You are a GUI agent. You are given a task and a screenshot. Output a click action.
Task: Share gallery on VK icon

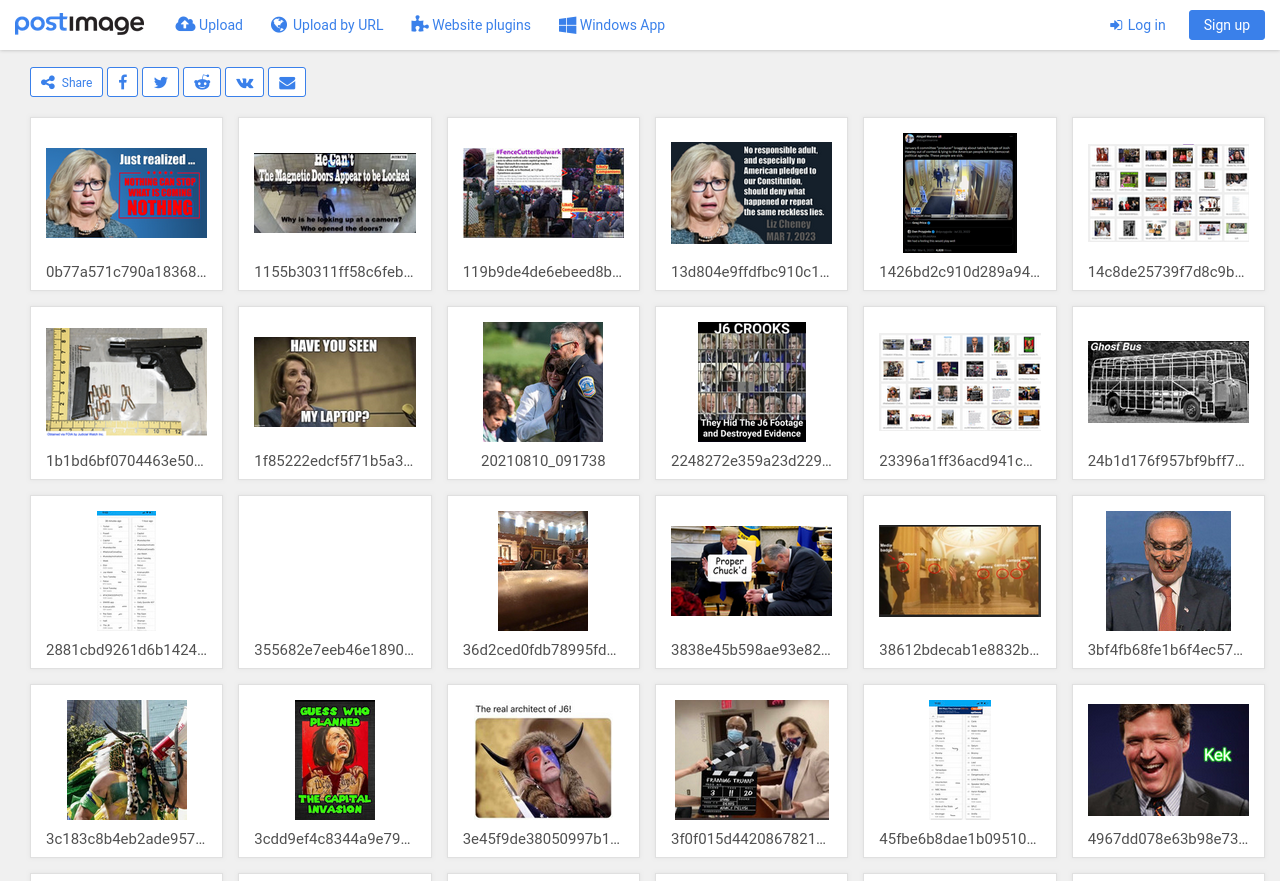pyautogui.click(x=244, y=82)
